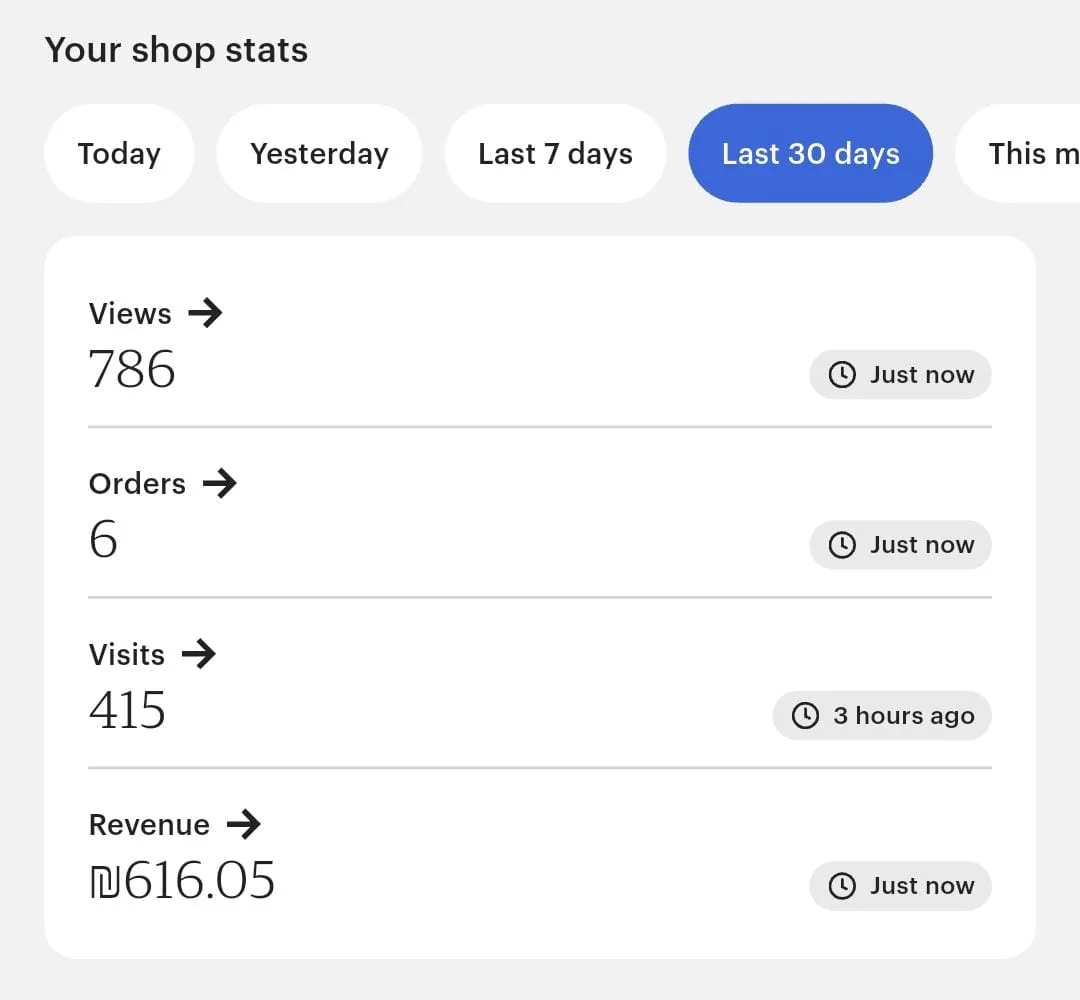Open the Views stat details
Screen dimensions: 1080x1000
pos(130,314)
